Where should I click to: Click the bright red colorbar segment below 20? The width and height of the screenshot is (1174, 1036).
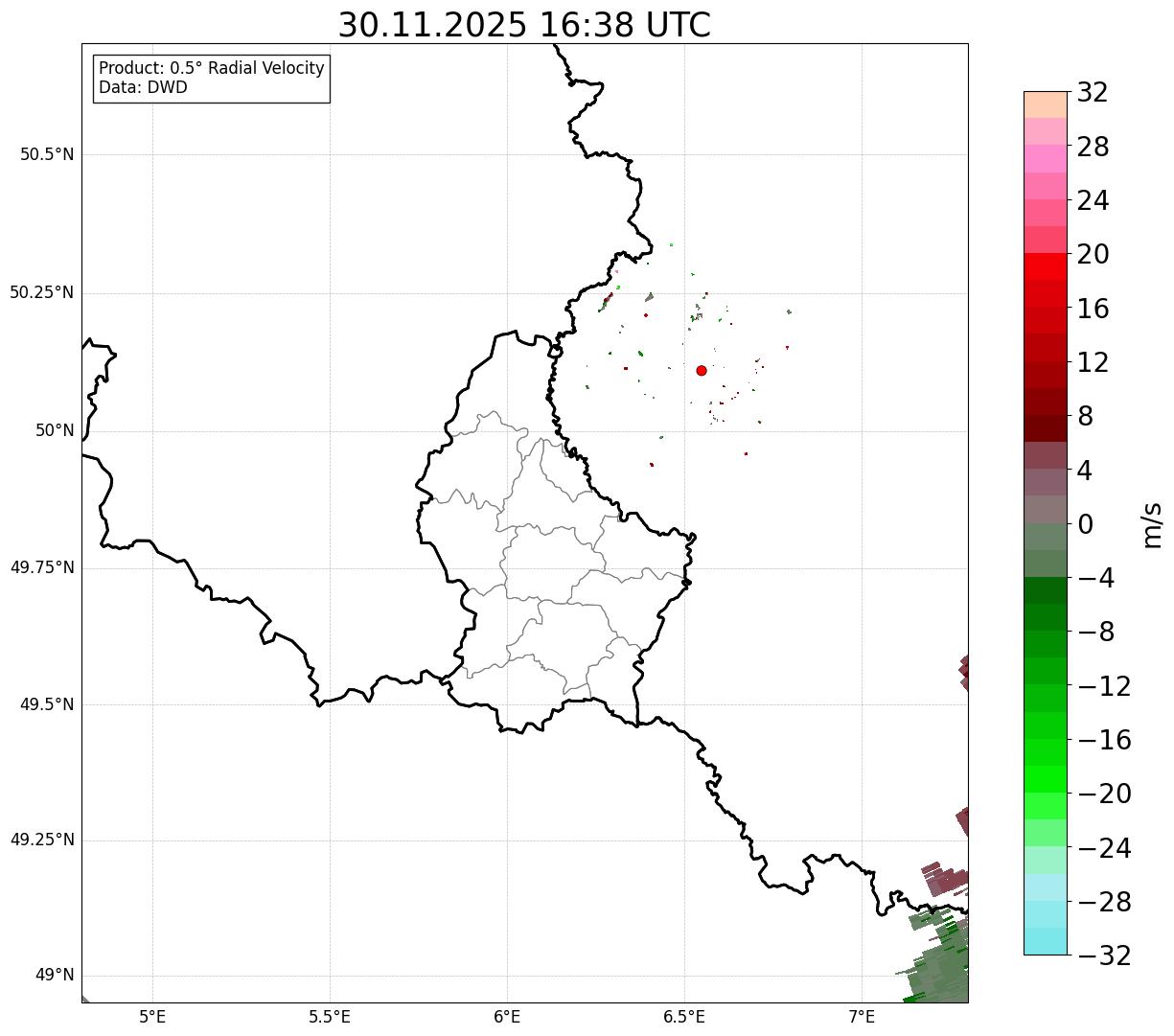pos(1045,266)
